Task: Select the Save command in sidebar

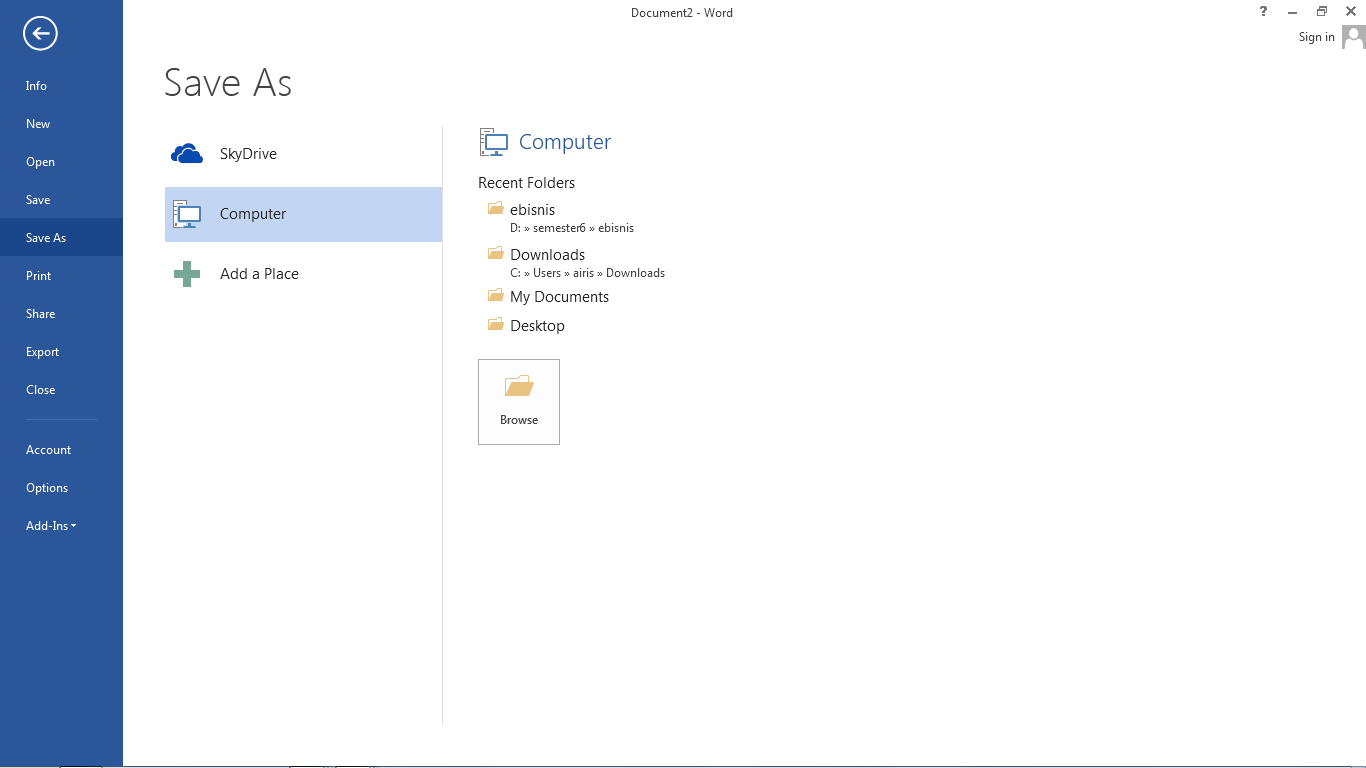Action: click(x=37, y=199)
